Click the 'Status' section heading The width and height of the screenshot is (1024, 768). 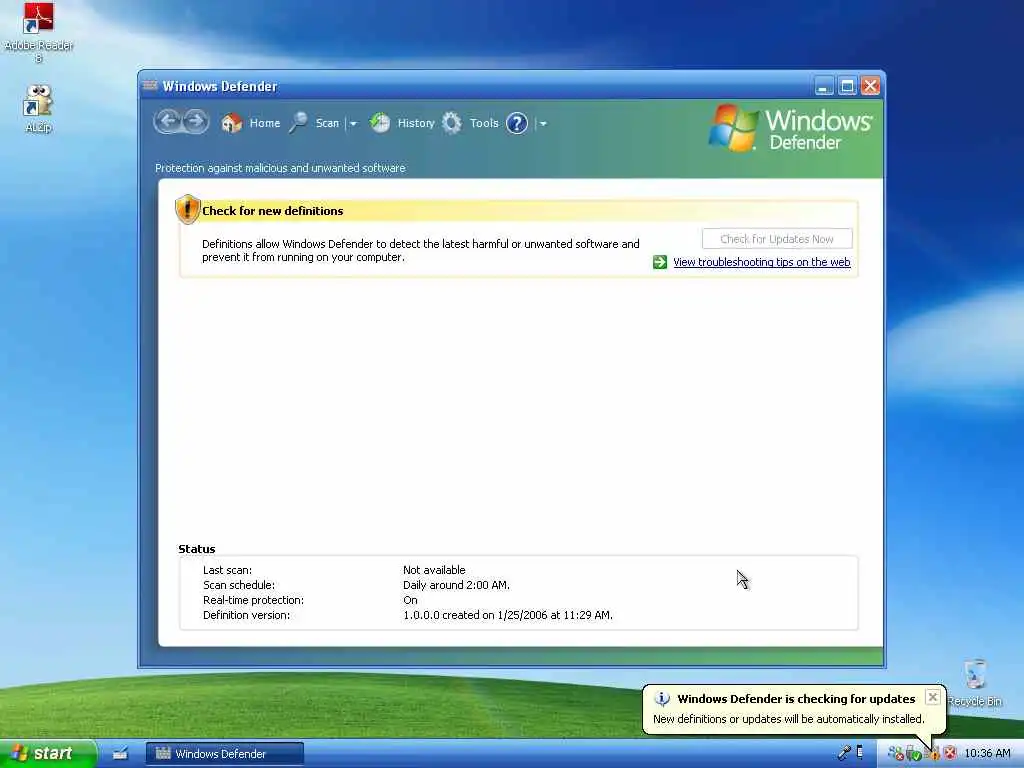point(197,549)
